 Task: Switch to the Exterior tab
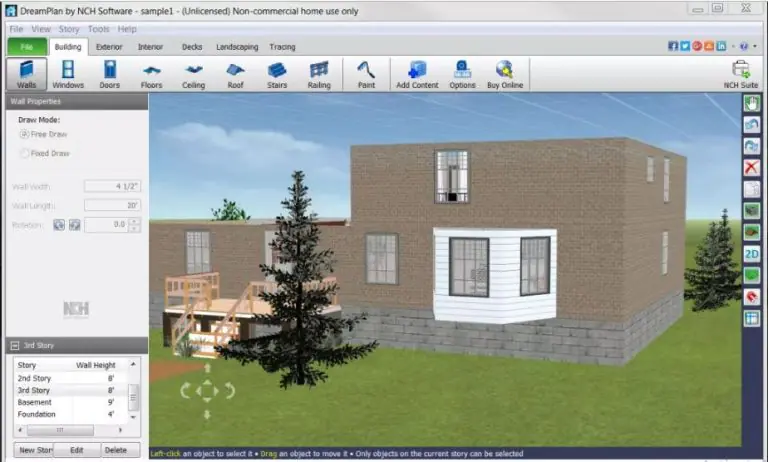(x=109, y=47)
